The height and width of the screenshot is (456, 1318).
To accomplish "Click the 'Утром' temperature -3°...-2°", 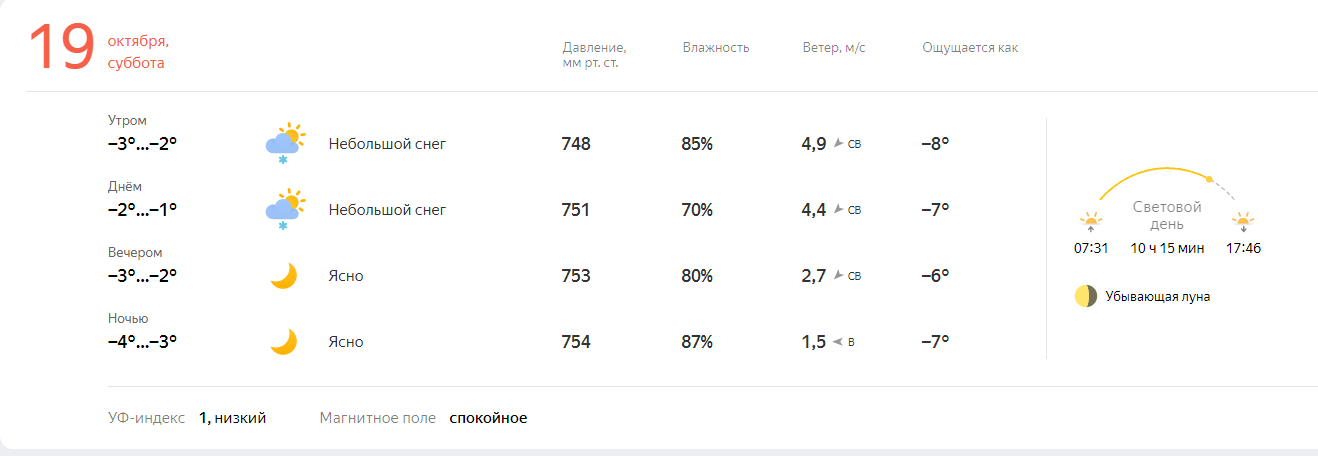I will 142,143.
